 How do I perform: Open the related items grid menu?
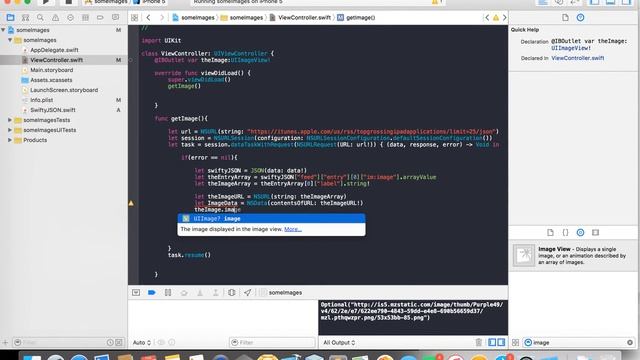coord(134,18)
